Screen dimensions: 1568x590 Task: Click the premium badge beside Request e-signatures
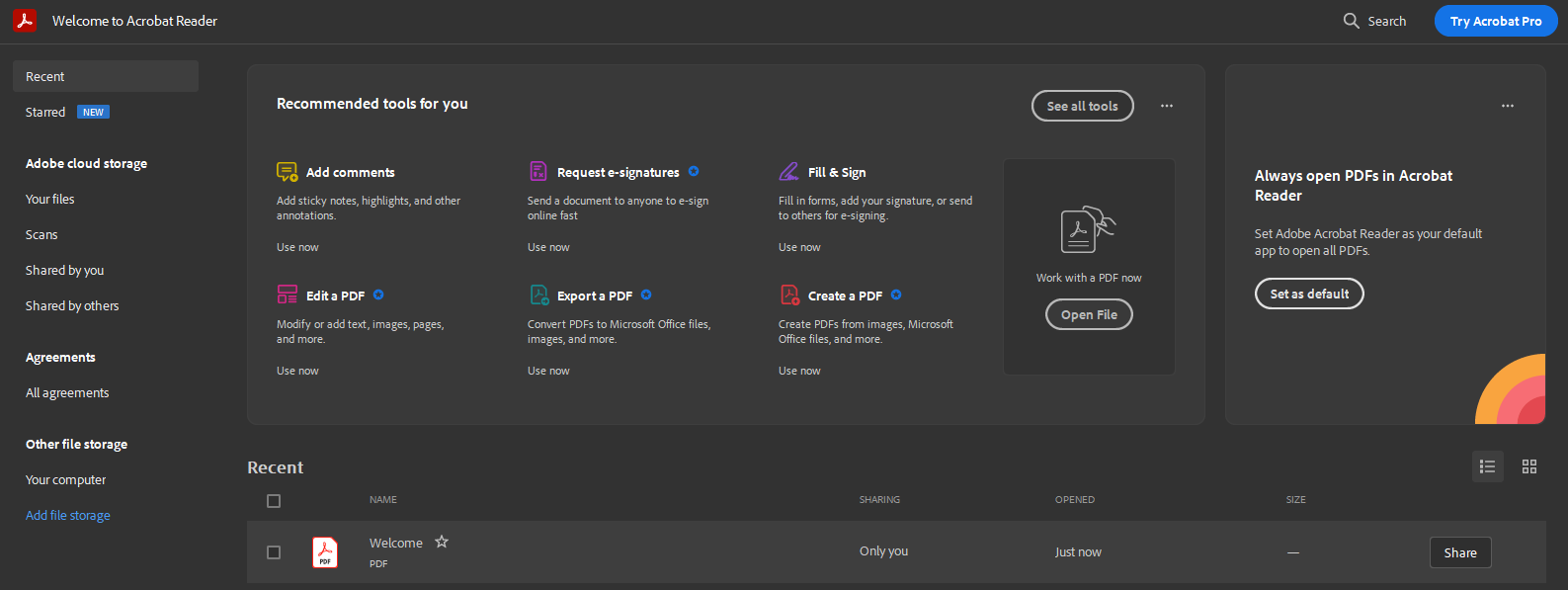[x=694, y=171]
